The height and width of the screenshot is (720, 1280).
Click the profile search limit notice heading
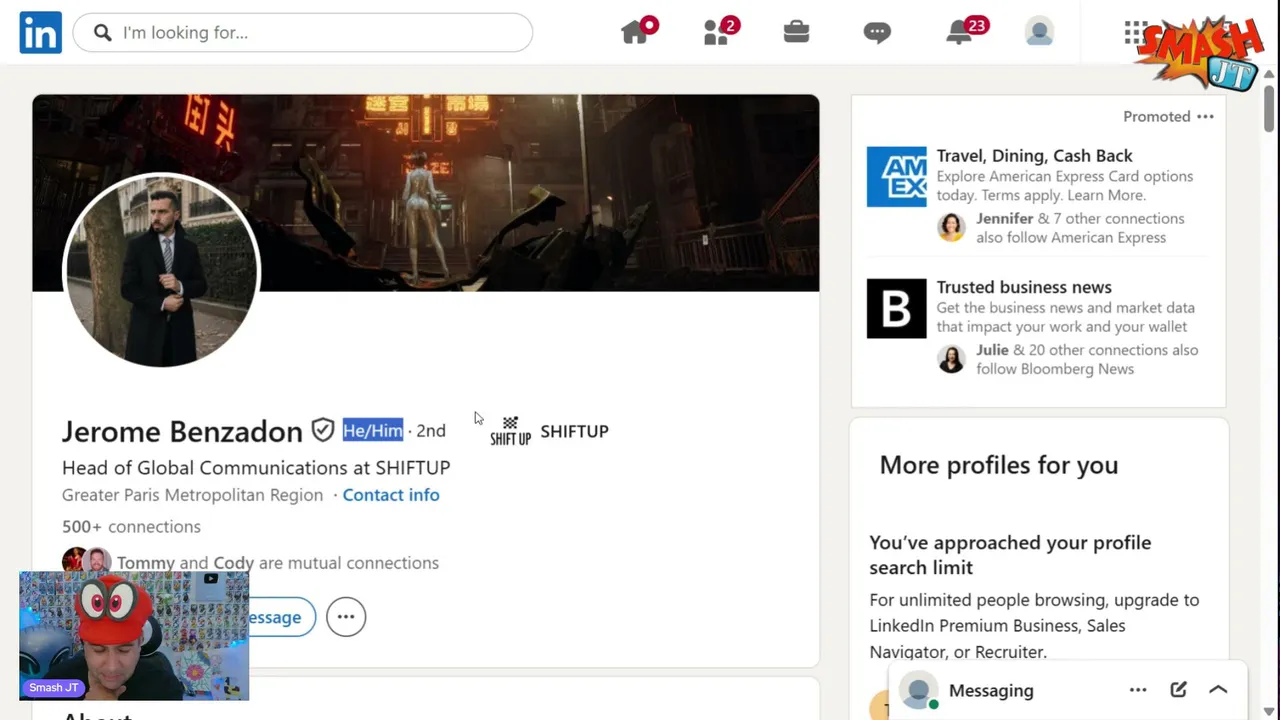tap(1010, 555)
